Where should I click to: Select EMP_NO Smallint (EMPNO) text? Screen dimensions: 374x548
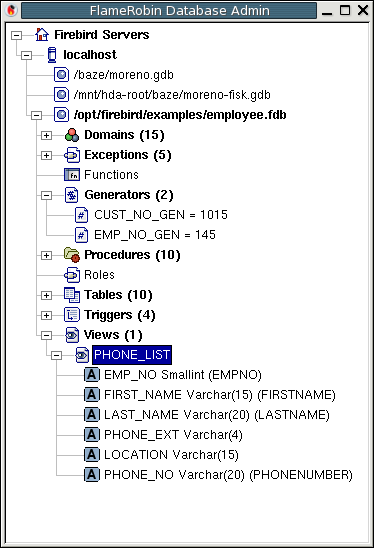[x=183, y=375]
